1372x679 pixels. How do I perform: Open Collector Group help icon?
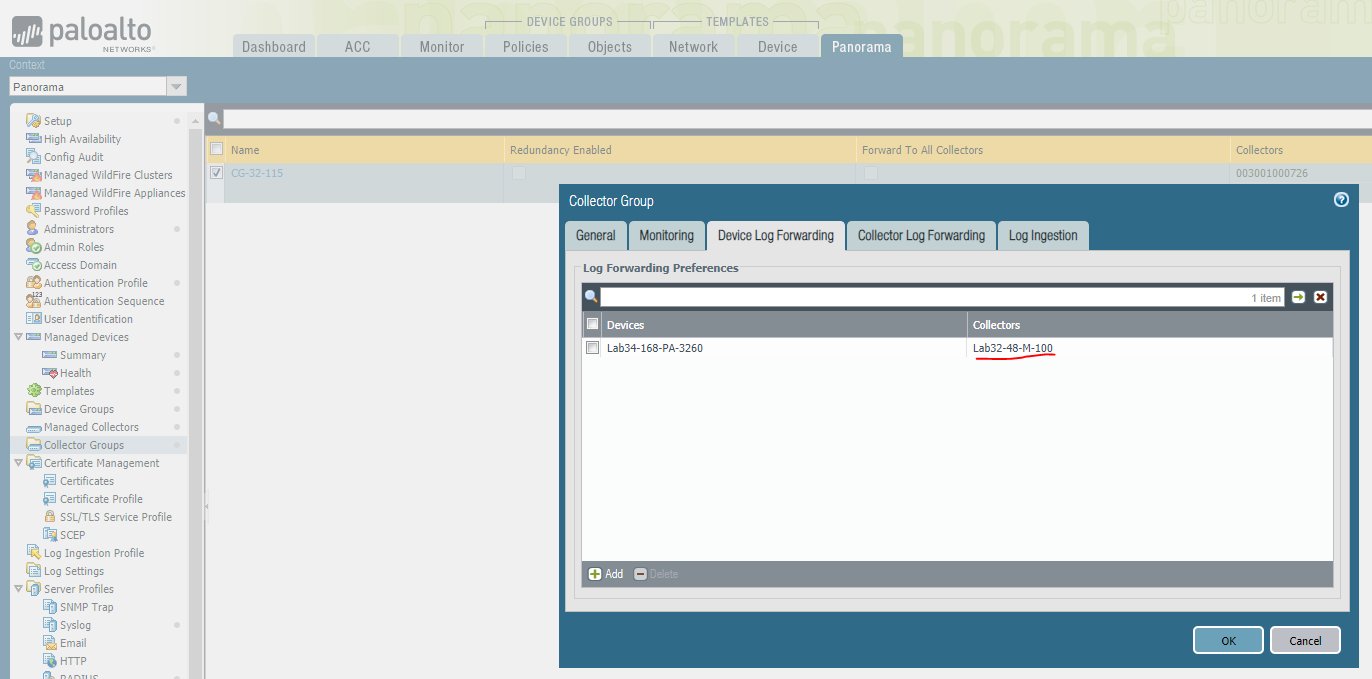coord(1342,200)
